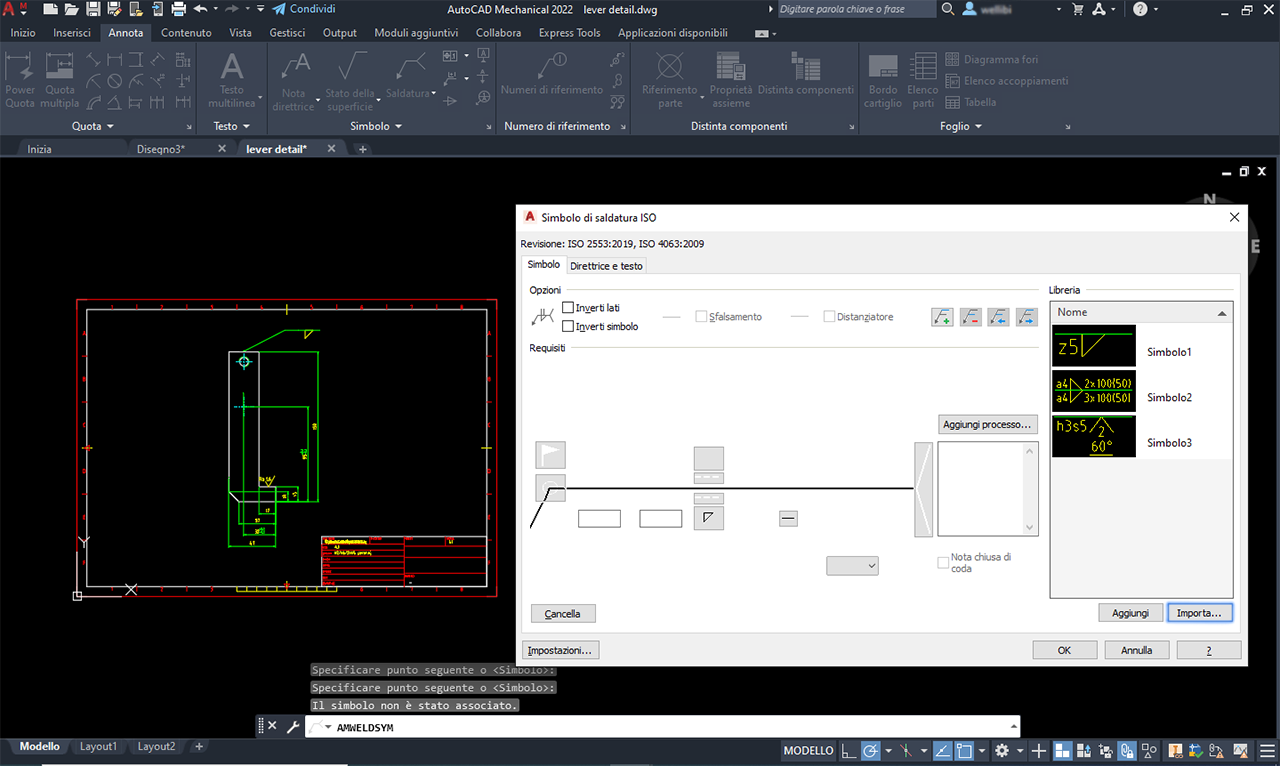
Task: Select the Quota multipla tool
Action: point(60,80)
